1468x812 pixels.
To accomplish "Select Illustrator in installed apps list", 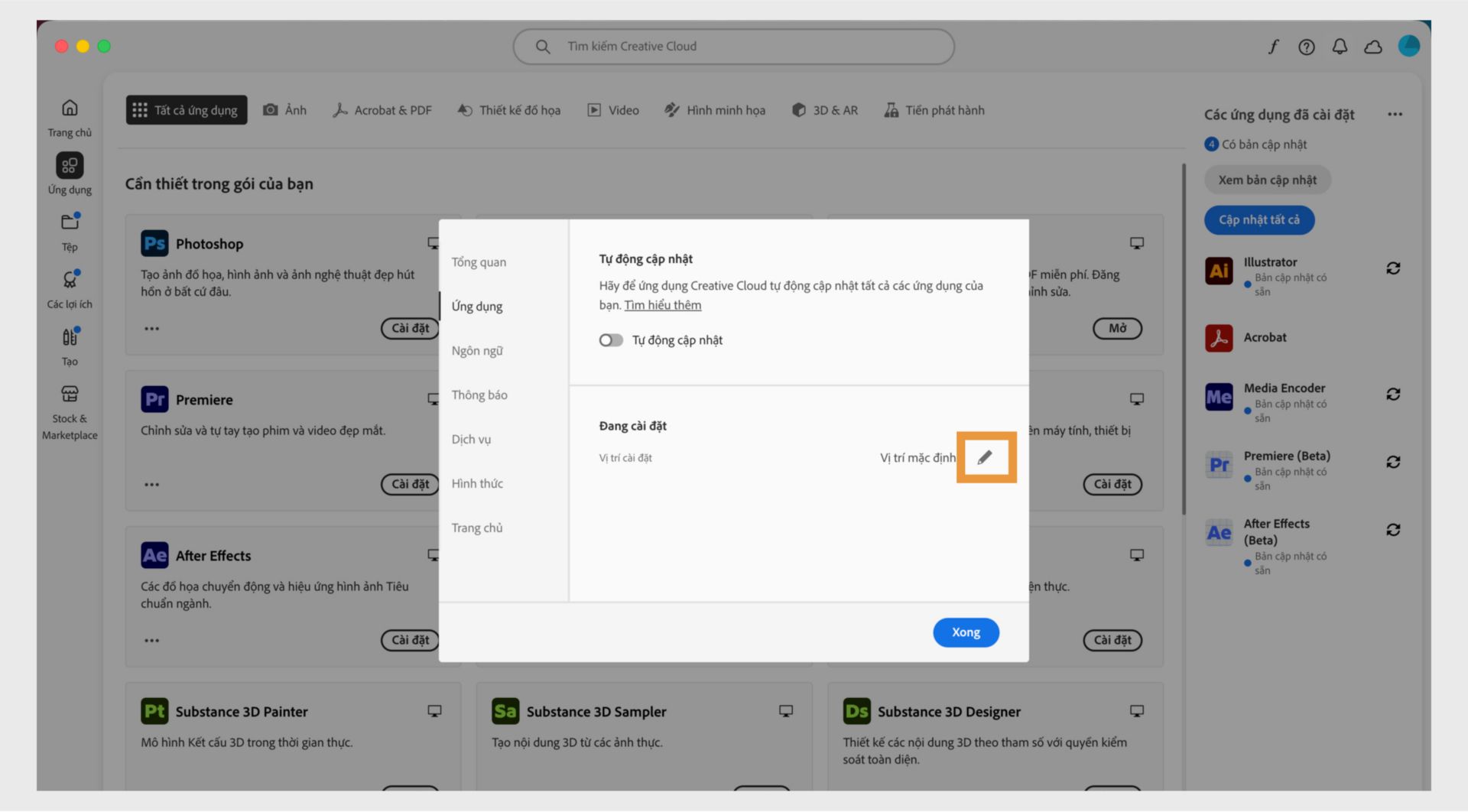I will [x=1270, y=262].
